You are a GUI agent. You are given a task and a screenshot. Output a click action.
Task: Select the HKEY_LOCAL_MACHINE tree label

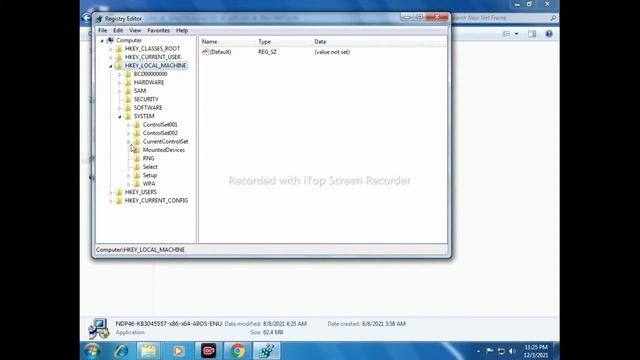coord(155,66)
